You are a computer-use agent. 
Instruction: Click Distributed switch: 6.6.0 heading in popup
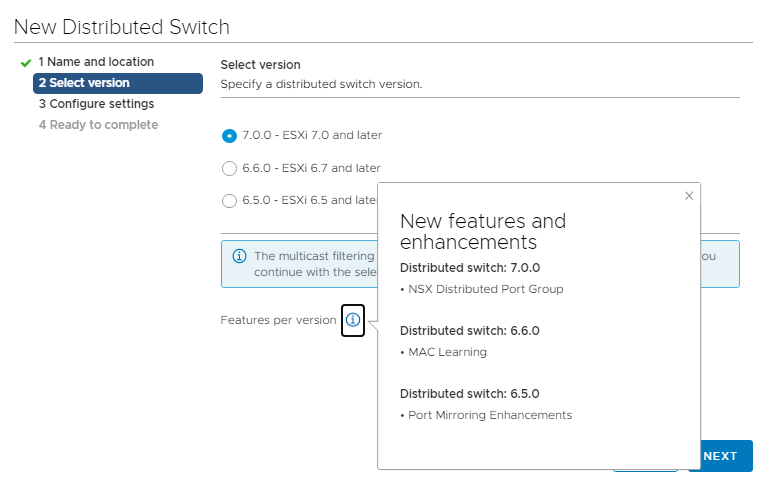(x=469, y=330)
